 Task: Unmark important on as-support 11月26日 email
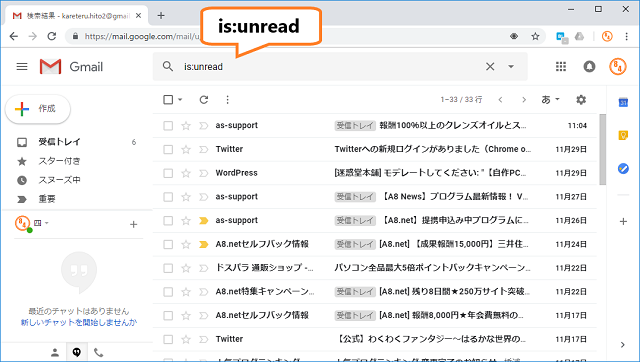pyautogui.click(x=203, y=221)
